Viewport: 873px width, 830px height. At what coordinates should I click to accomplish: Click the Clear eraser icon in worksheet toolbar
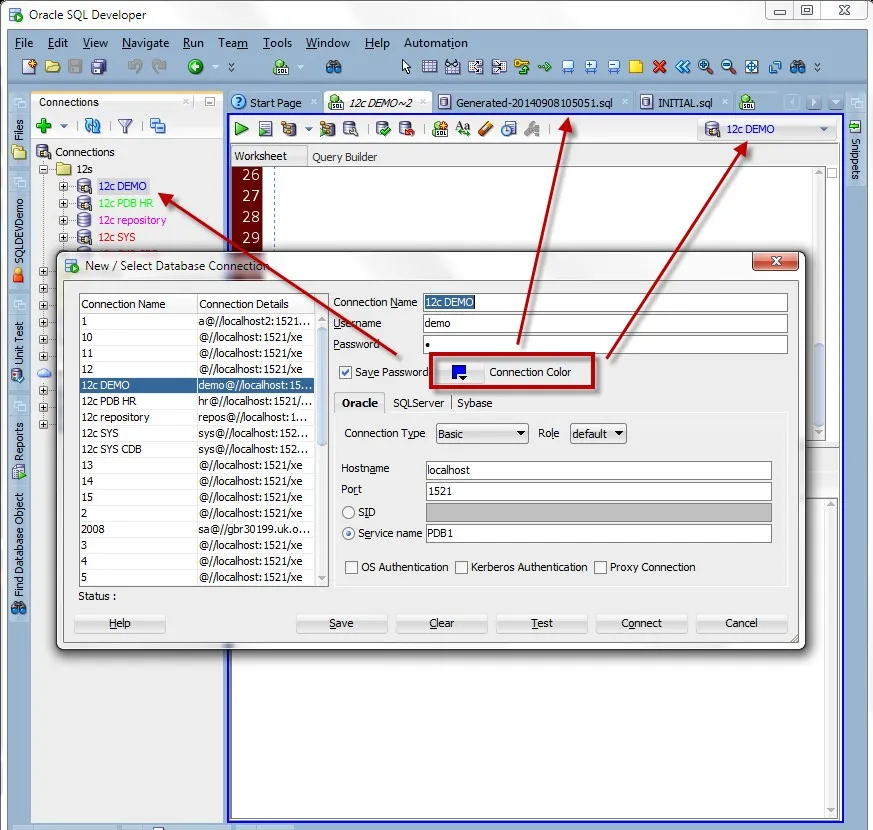click(485, 129)
